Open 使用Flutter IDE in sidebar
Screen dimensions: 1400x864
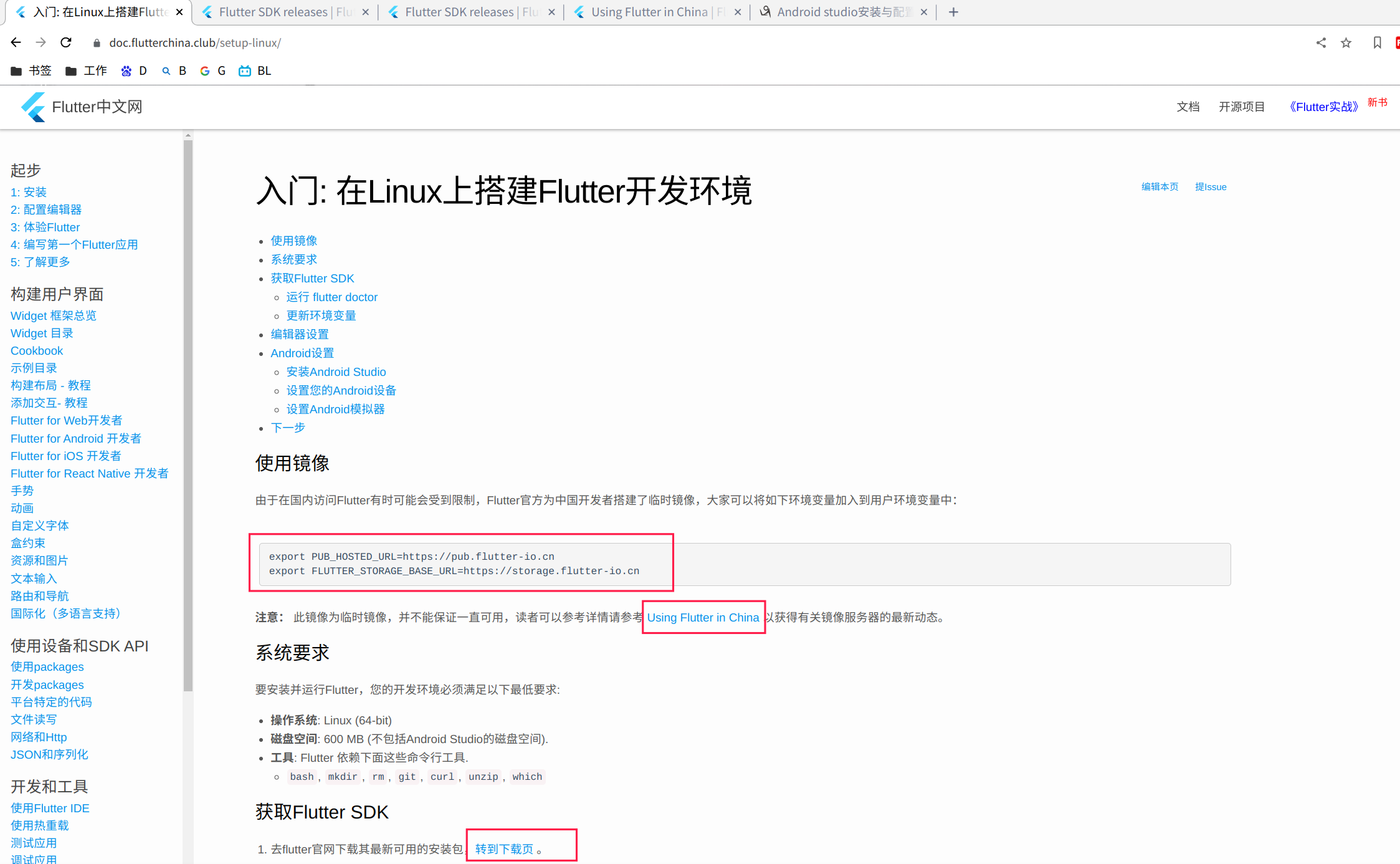pos(50,808)
